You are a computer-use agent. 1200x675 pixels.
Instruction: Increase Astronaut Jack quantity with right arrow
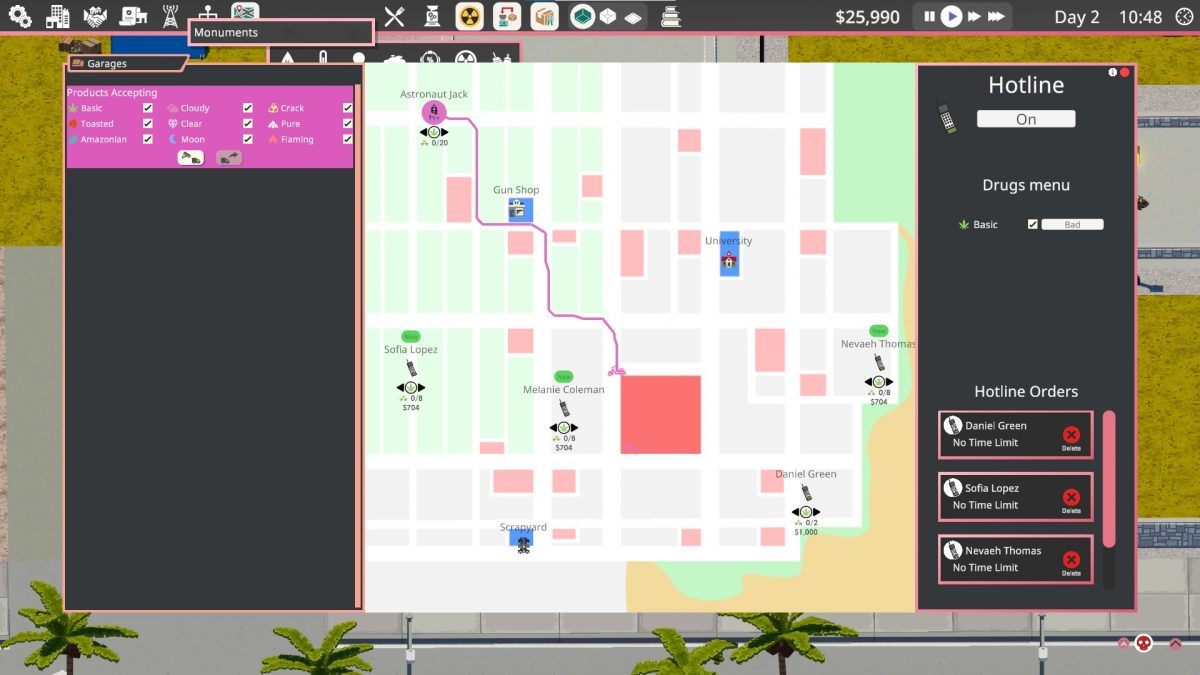(445, 132)
